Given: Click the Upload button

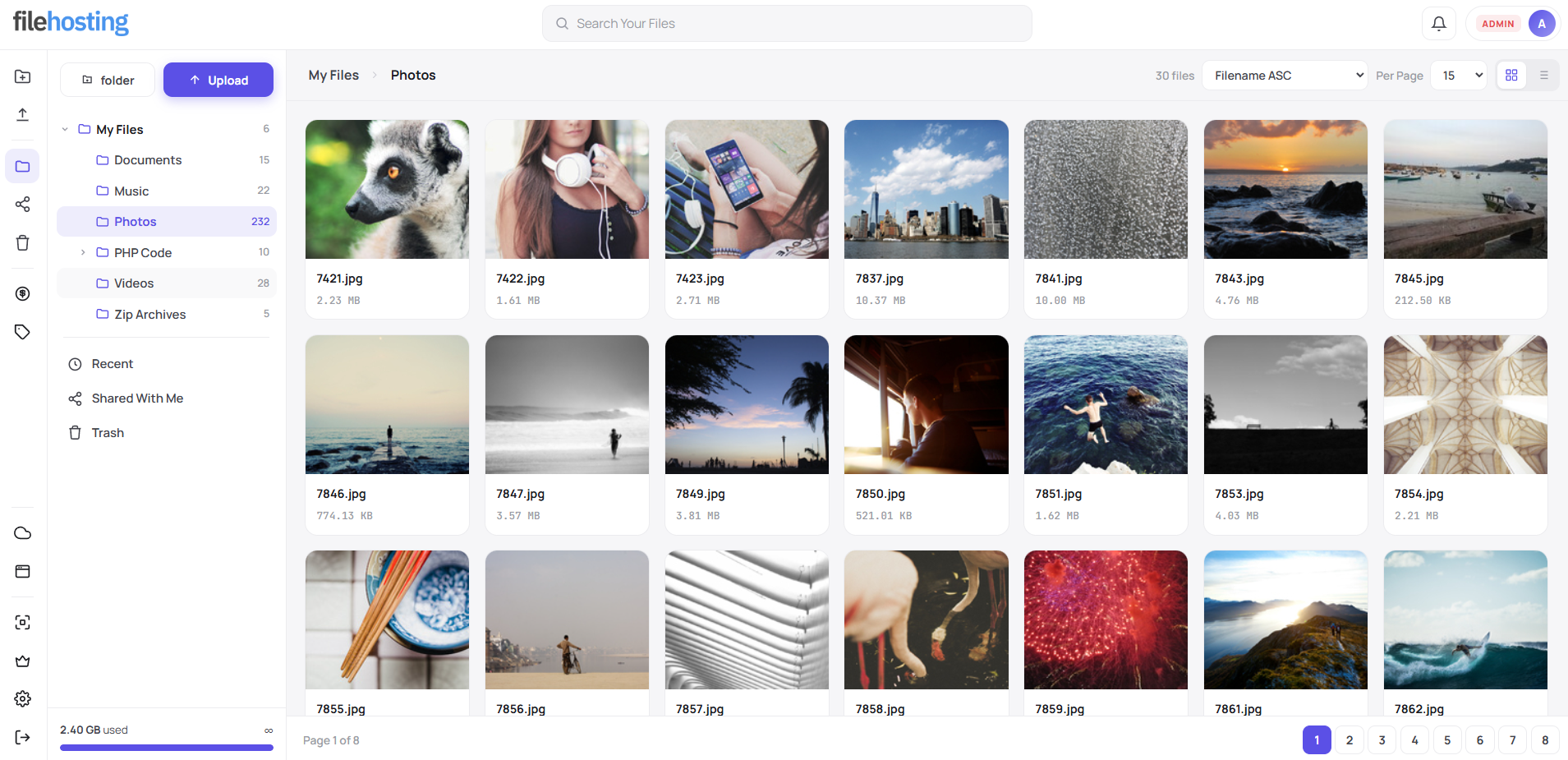Looking at the screenshot, I should [x=218, y=80].
